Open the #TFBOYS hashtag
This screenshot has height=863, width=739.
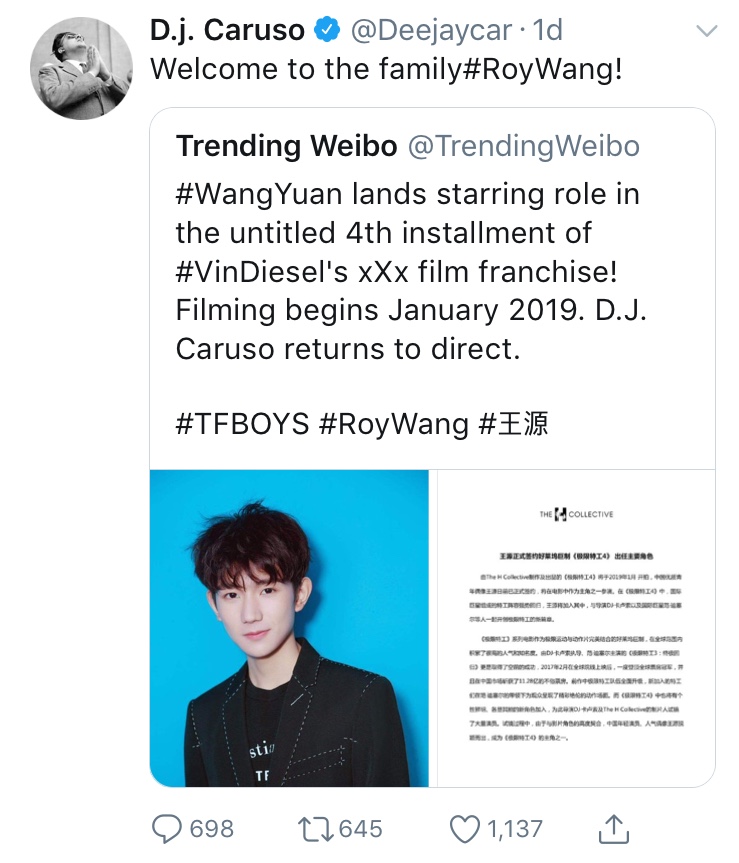(242, 424)
